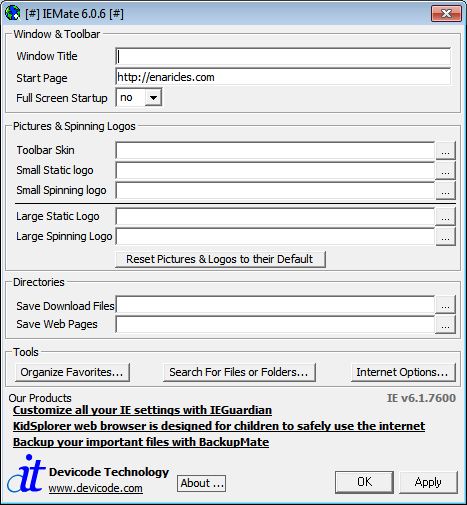Click the Toolbar Skin text field
Screen dimensions: 467x505
[x=275, y=150]
